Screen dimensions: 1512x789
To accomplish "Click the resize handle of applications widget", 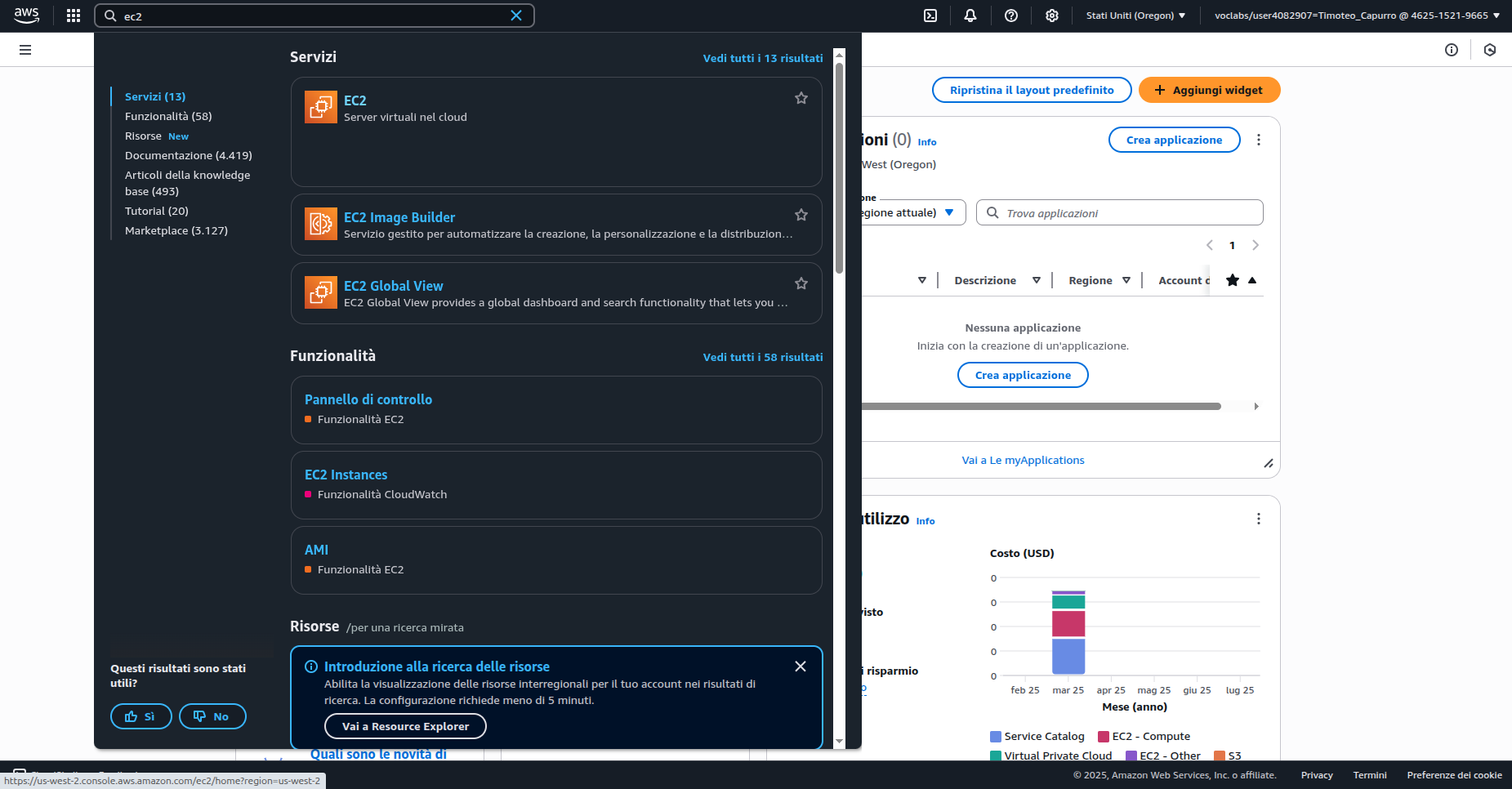I will coord(1269,464).
